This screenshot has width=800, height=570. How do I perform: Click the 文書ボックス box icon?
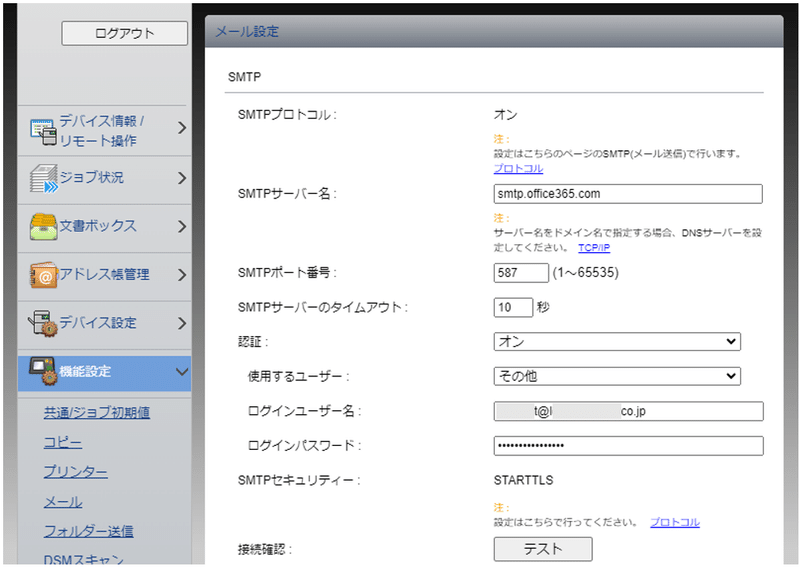click(x=43, y=227)
